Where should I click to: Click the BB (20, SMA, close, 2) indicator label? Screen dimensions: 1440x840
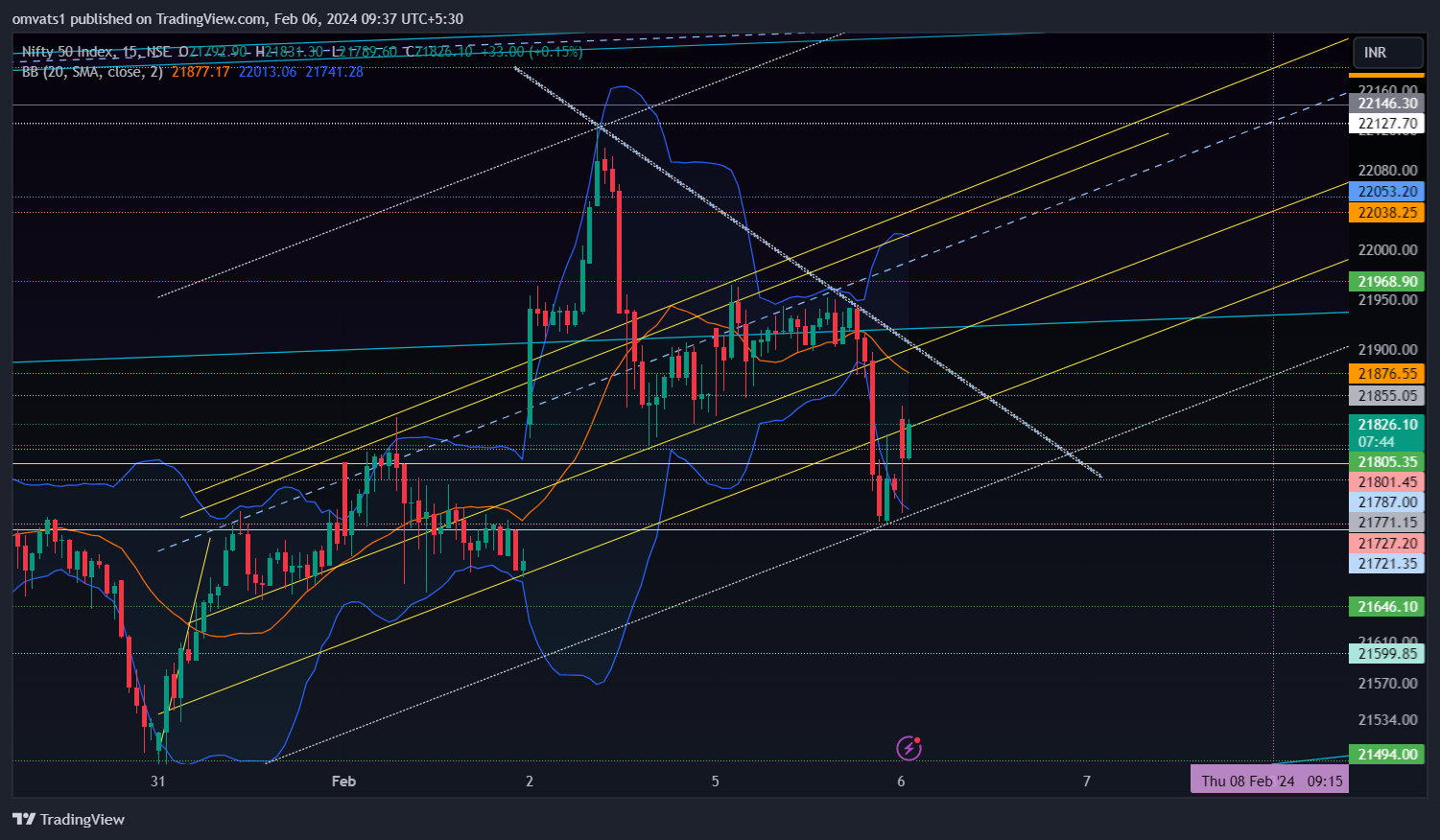click(x=92, y=71)
